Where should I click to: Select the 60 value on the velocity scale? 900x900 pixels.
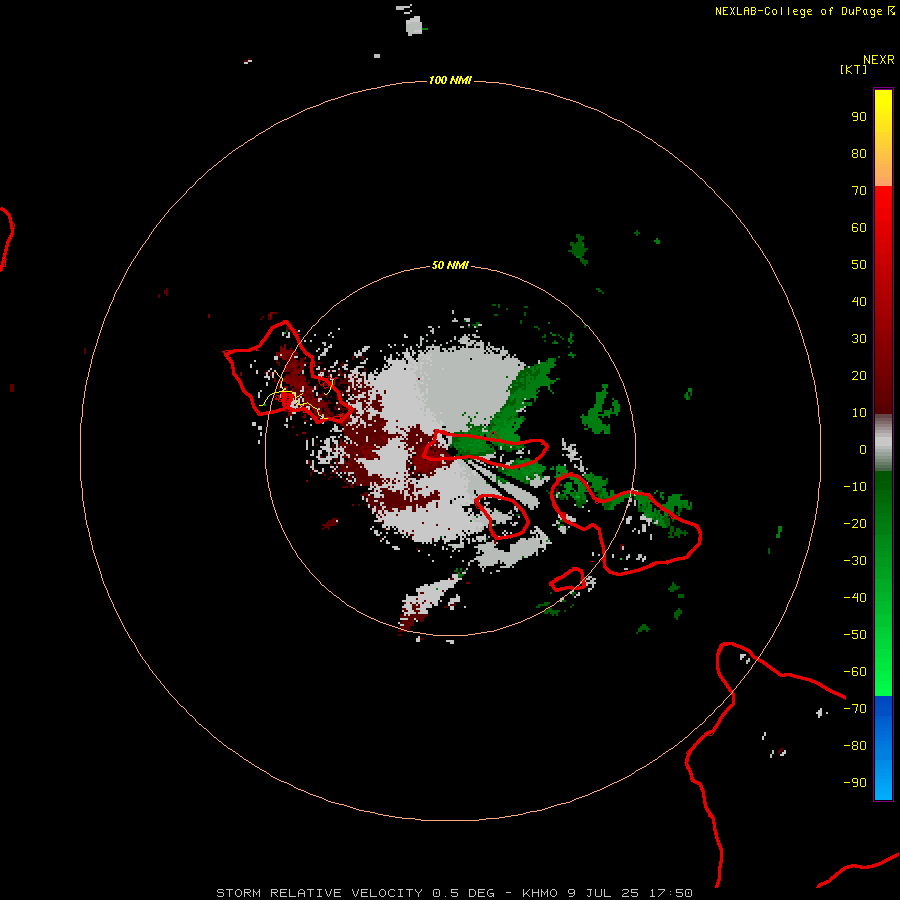pyautogui.click(x=859, y=227)
